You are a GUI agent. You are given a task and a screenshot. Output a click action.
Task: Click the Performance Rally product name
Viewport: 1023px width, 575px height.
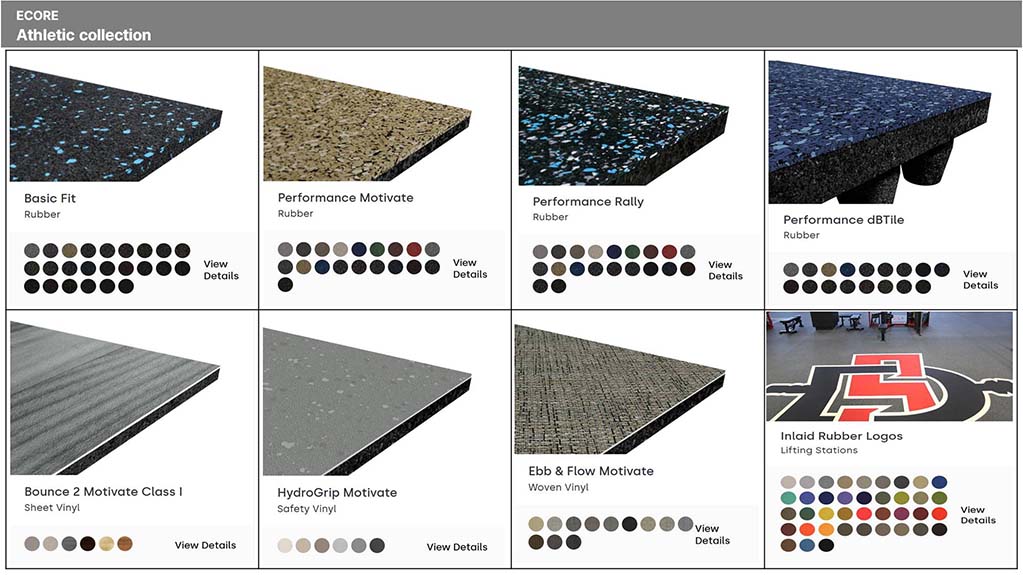588,201
